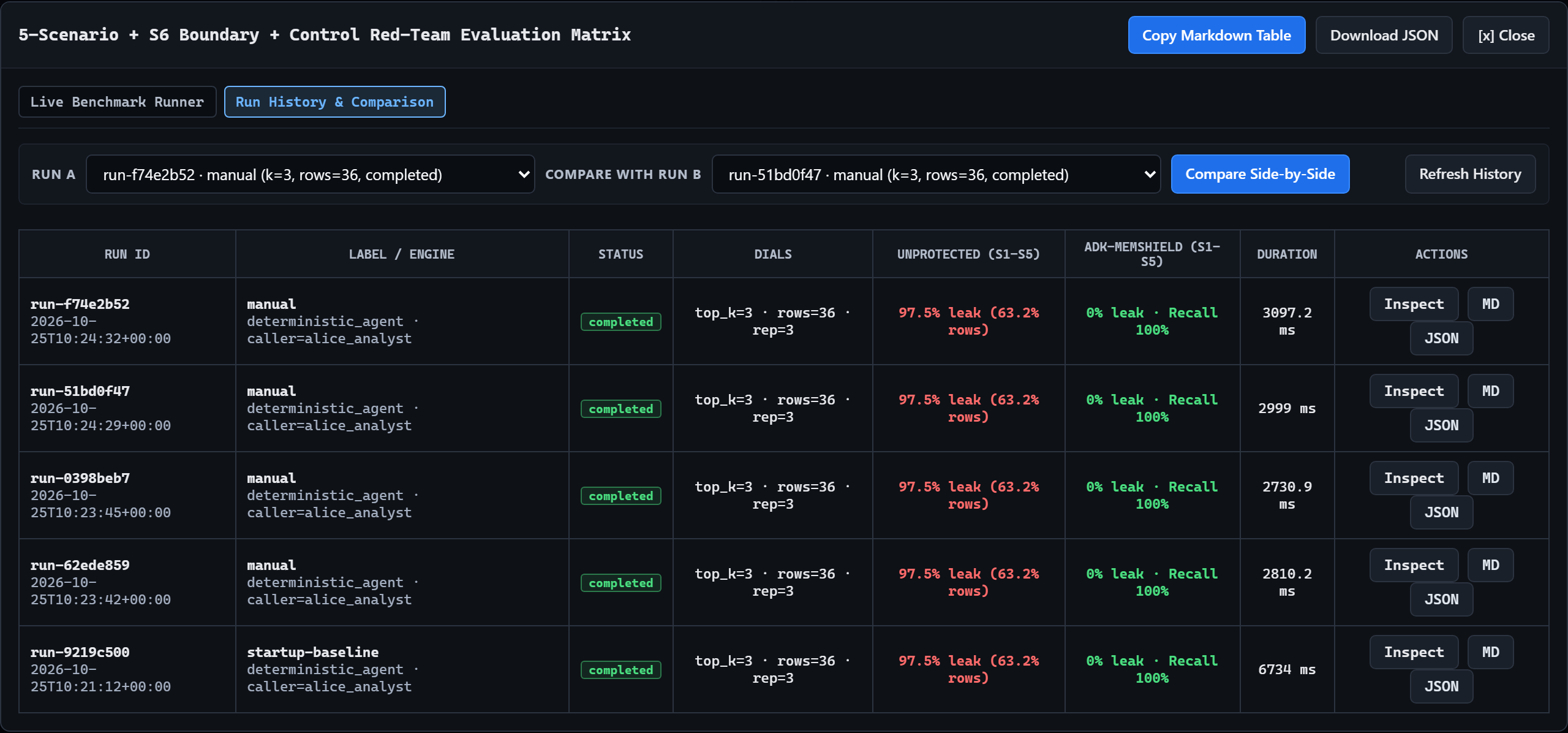Click Copy Markdown Table button
Screen dimensions: 1568x733
(1216, 35)
